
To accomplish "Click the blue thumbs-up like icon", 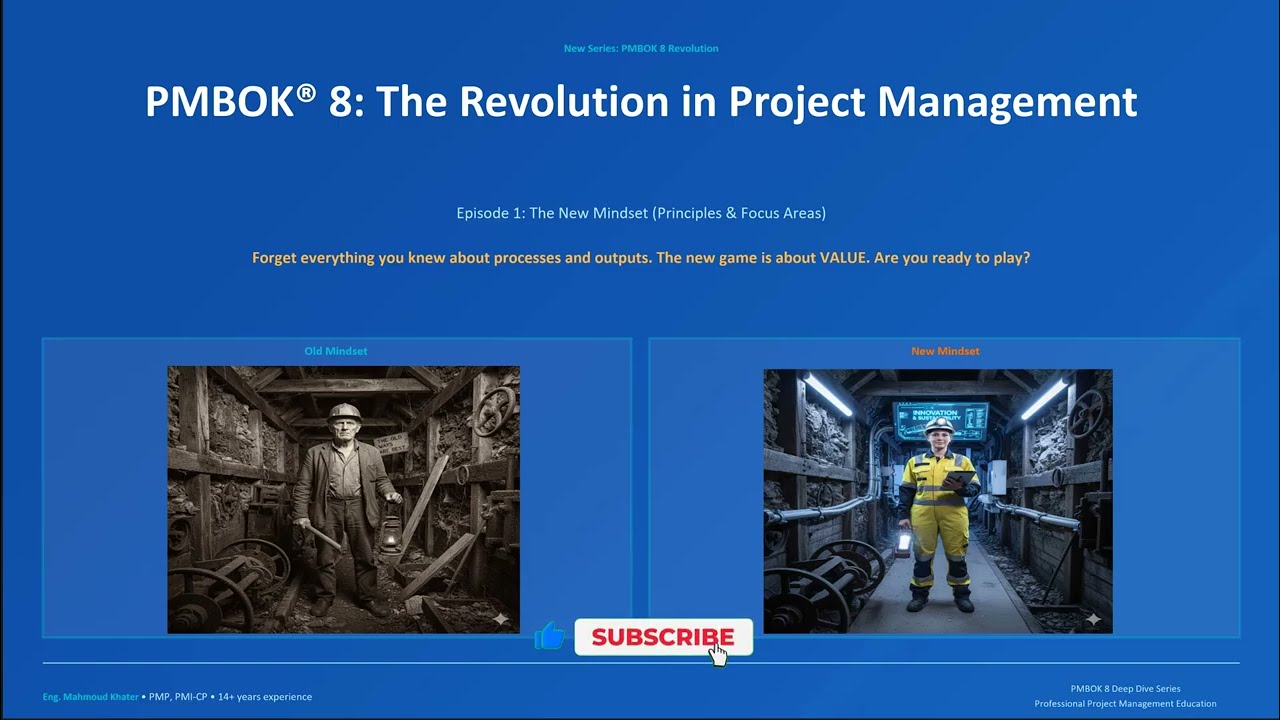I will pyautogui.click(x=549, y=636).
